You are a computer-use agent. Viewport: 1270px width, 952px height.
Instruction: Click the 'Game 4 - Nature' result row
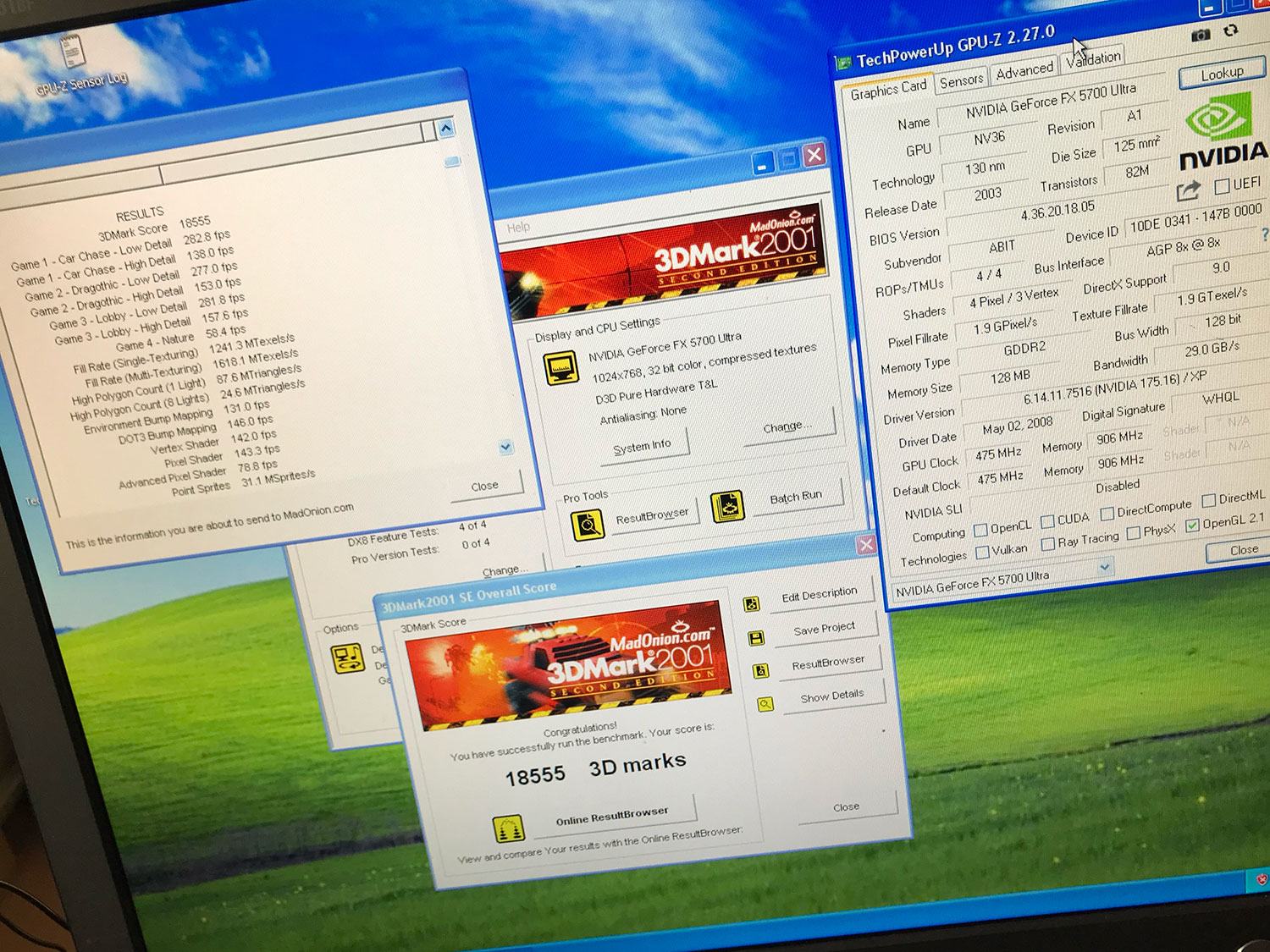pyautogui.click(x=180, y=338)
